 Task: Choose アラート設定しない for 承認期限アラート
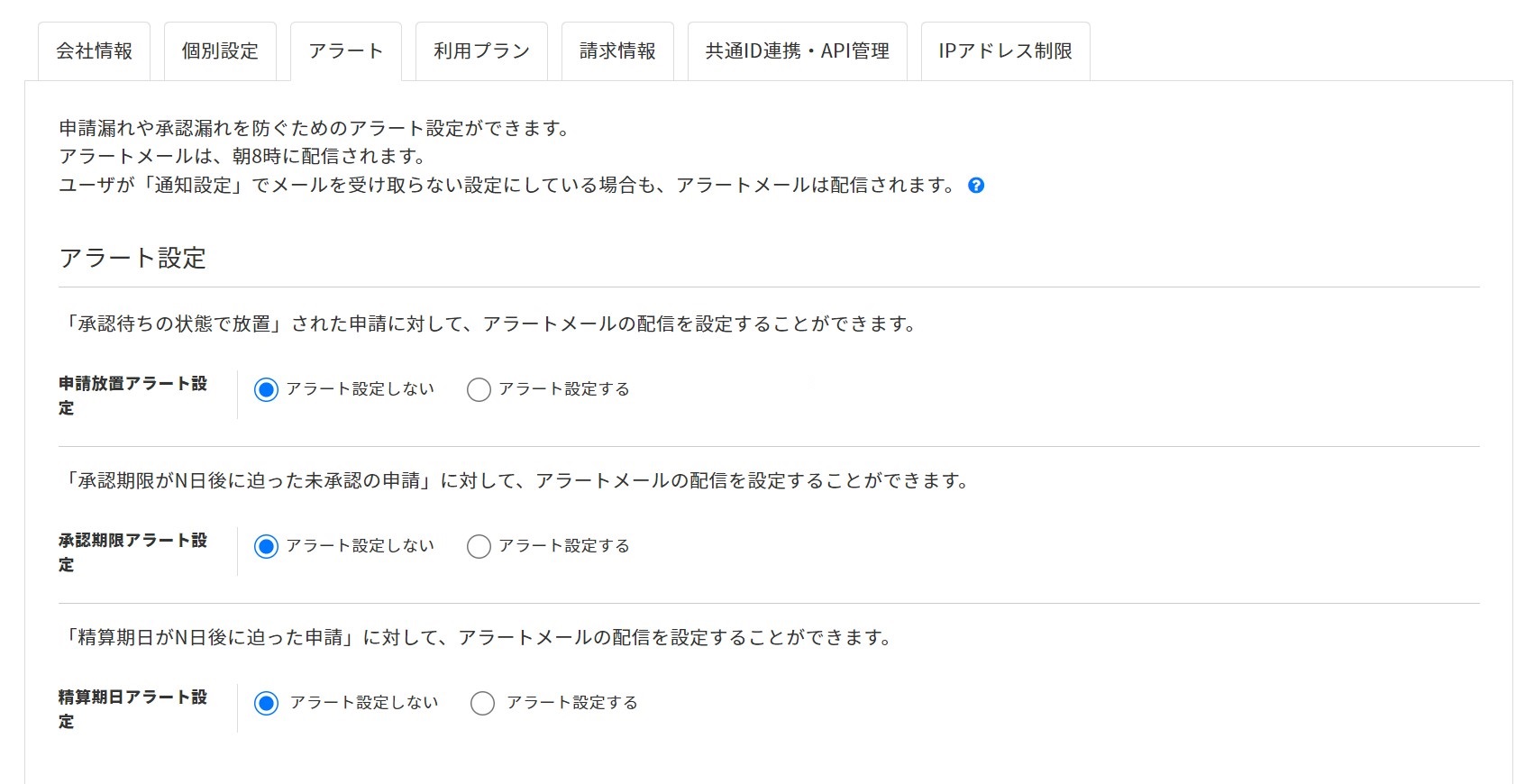pos(266,546)
